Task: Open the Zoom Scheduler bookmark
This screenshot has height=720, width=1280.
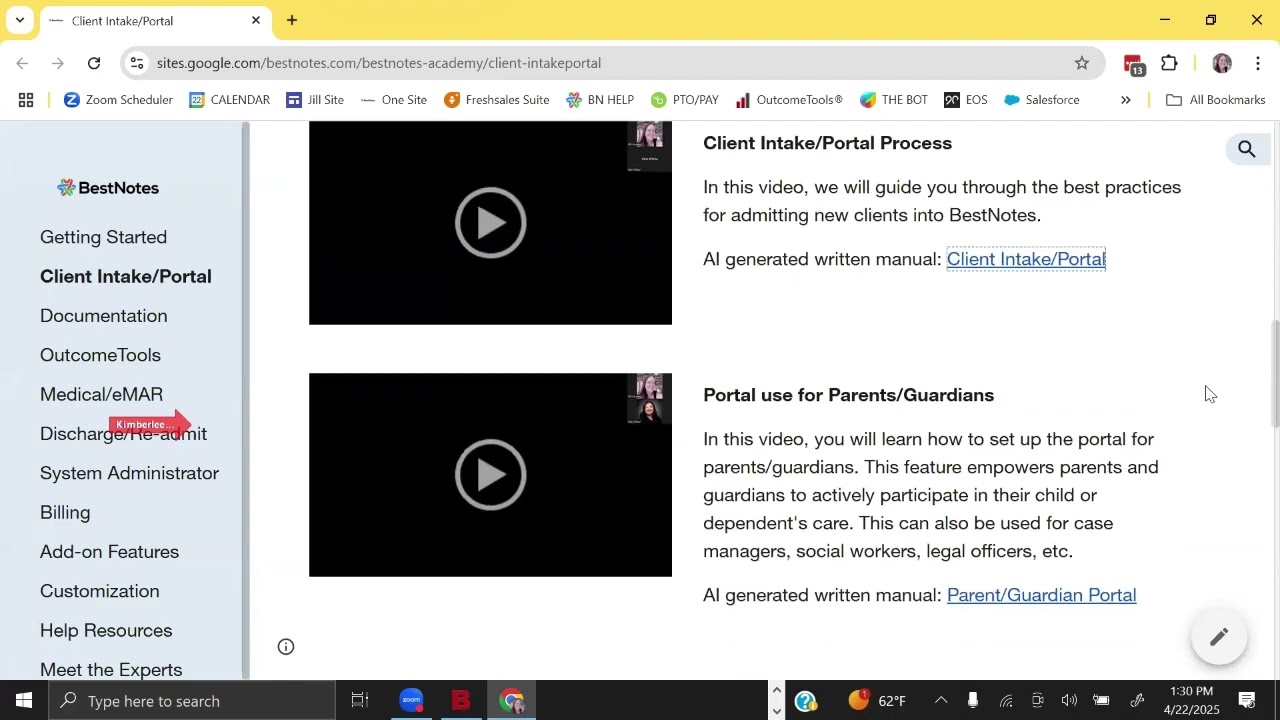Action: [x=118, y=100]
